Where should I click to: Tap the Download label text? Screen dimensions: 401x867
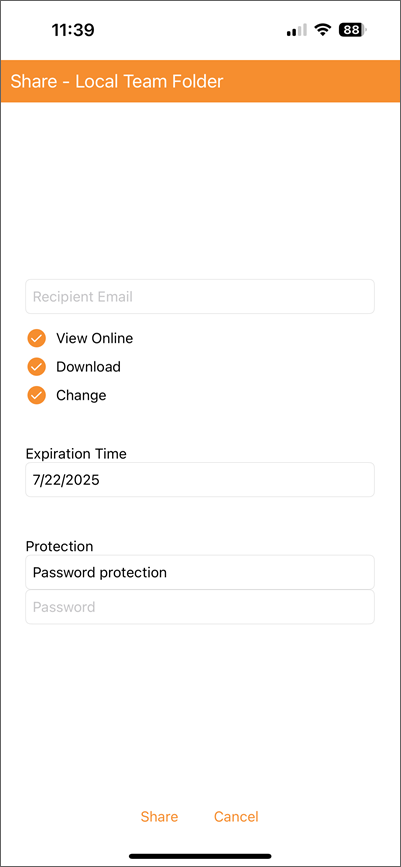tap(88, 367)
